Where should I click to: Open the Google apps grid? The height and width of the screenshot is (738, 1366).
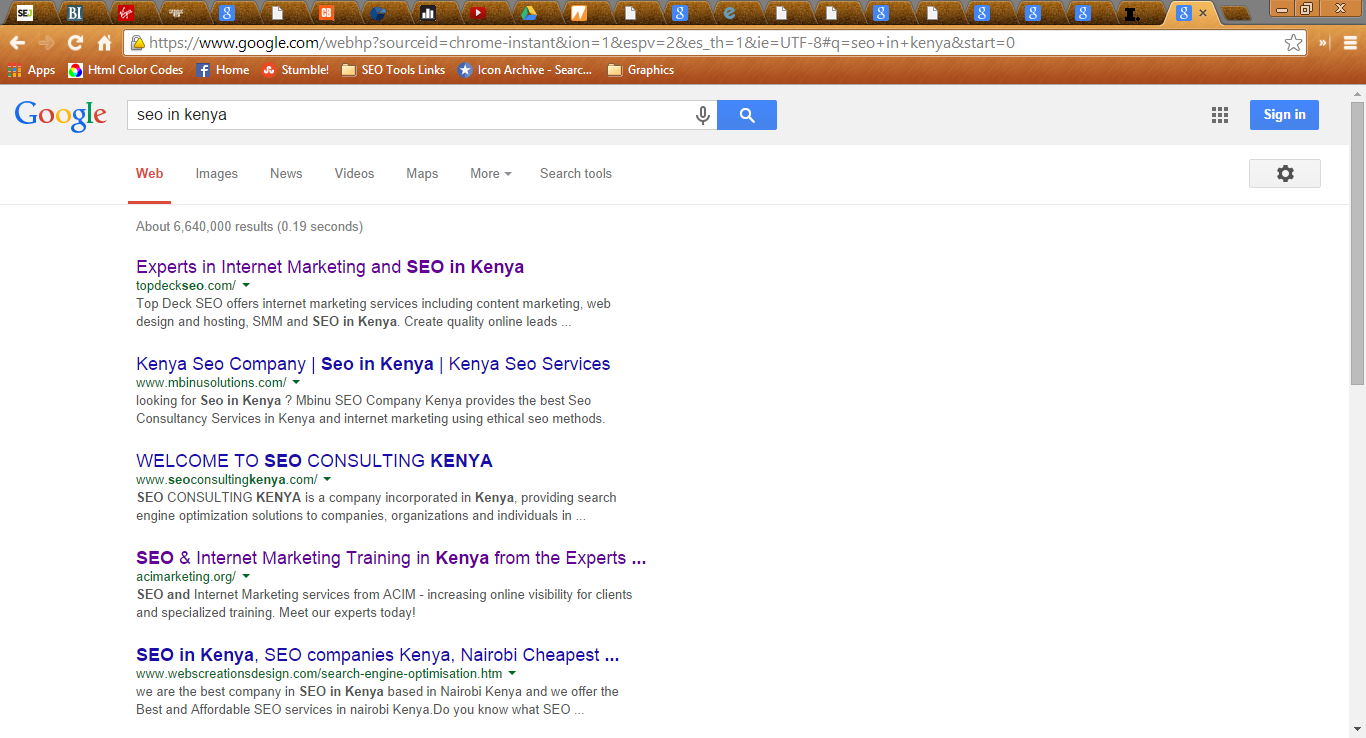1220,115
